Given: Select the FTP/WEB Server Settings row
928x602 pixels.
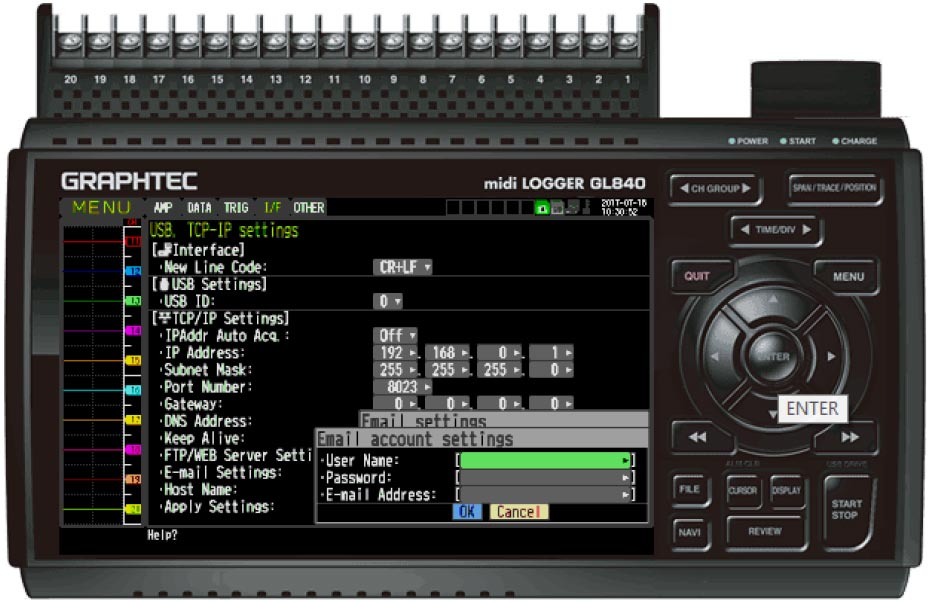Looking at the screenshot, I should coord(237,455).
